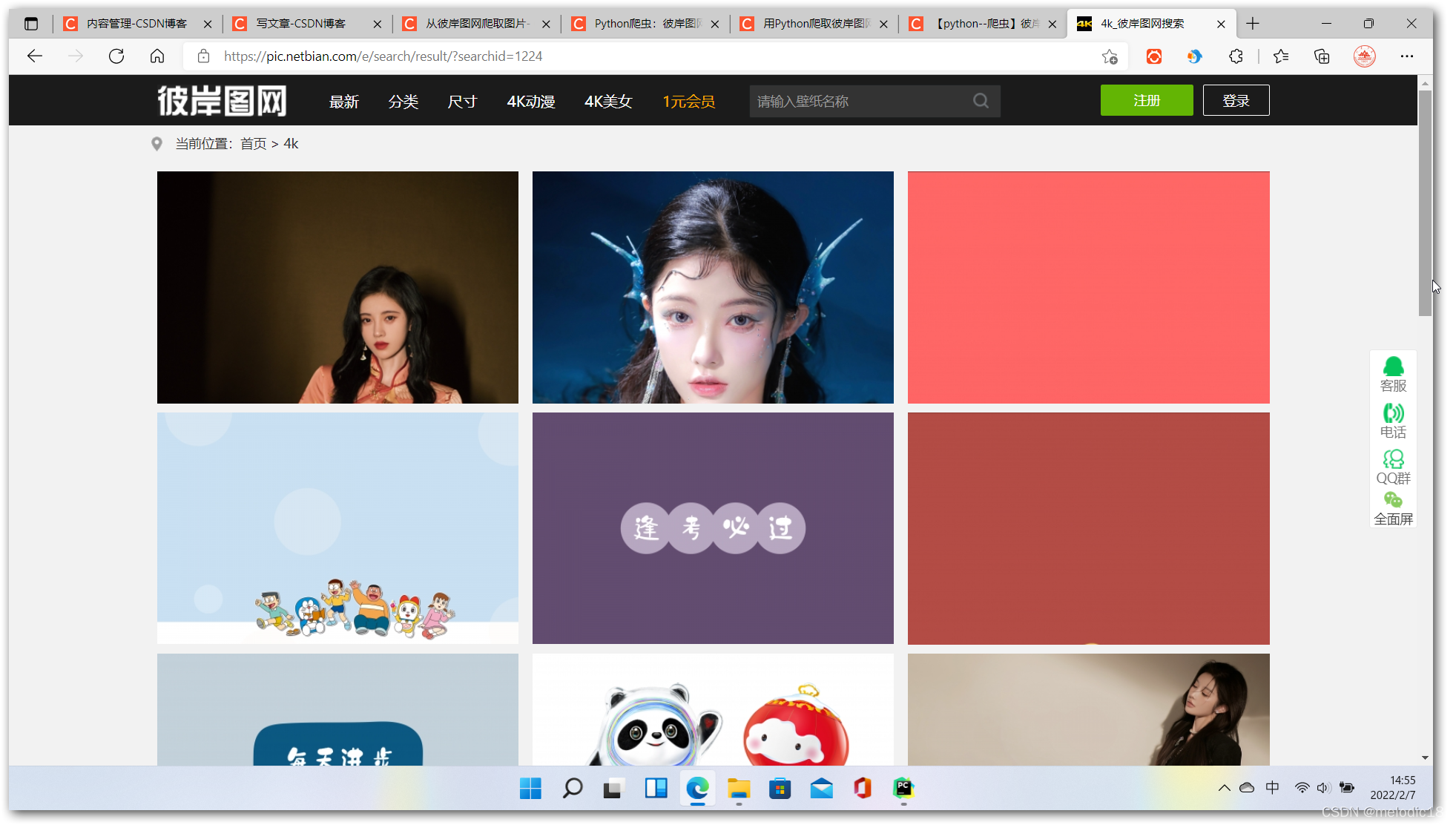Click the green 注册 register button
The height and width of the screenshot is (825, 1456).
(x=1146, y=100)
